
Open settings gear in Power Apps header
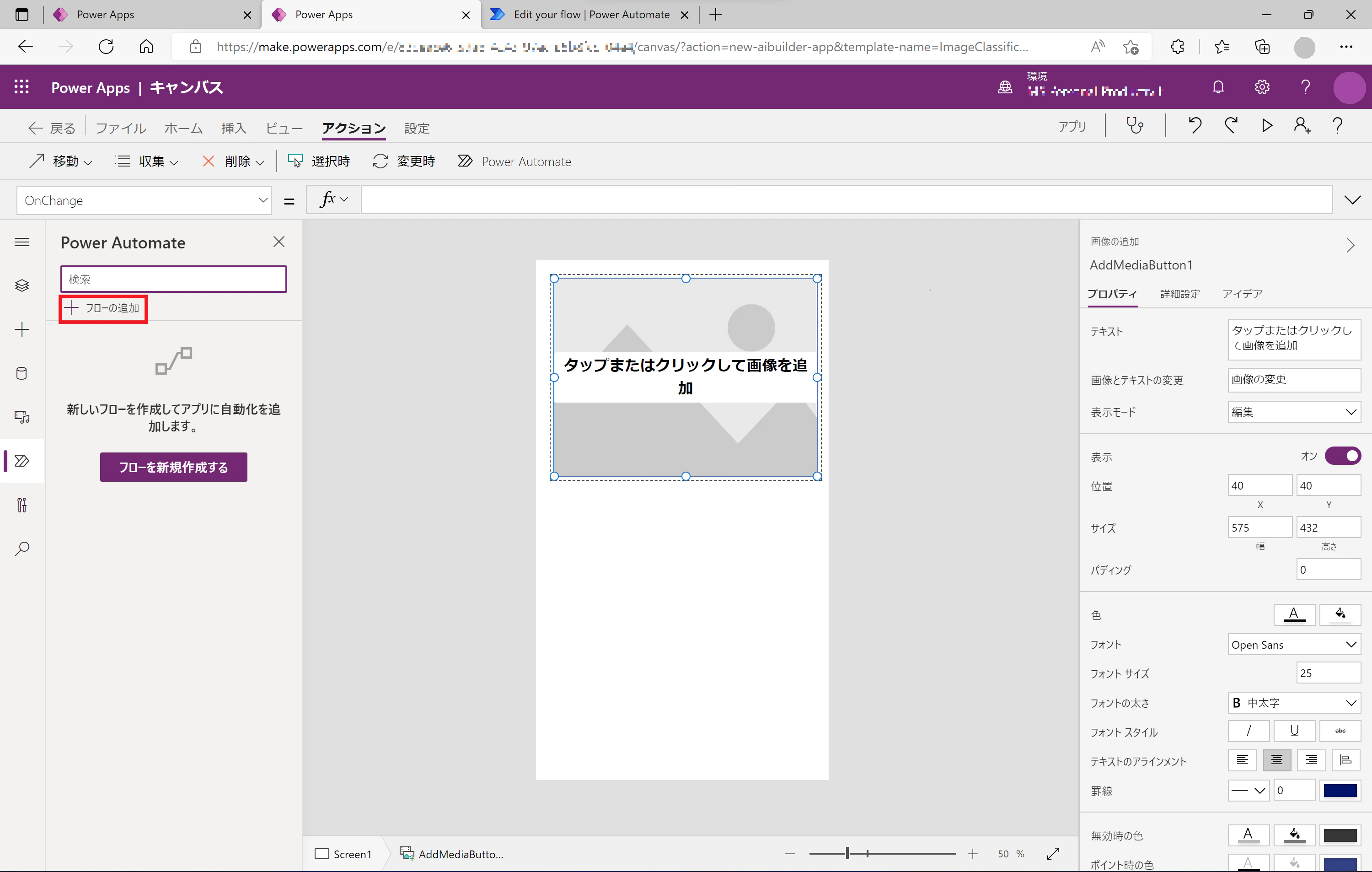tap(1262, 87)
